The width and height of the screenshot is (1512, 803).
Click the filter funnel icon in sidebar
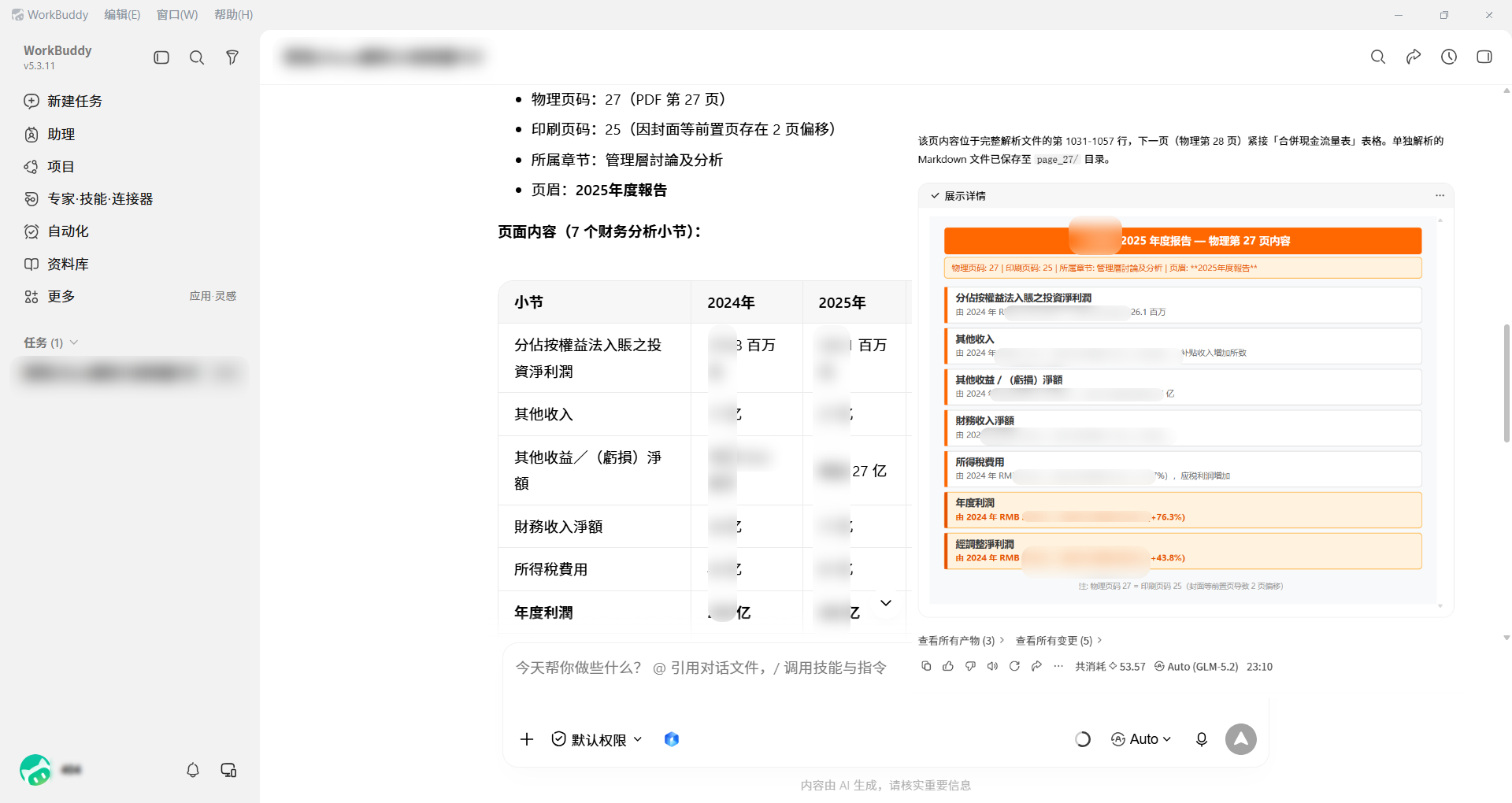(x=232, y=57)
